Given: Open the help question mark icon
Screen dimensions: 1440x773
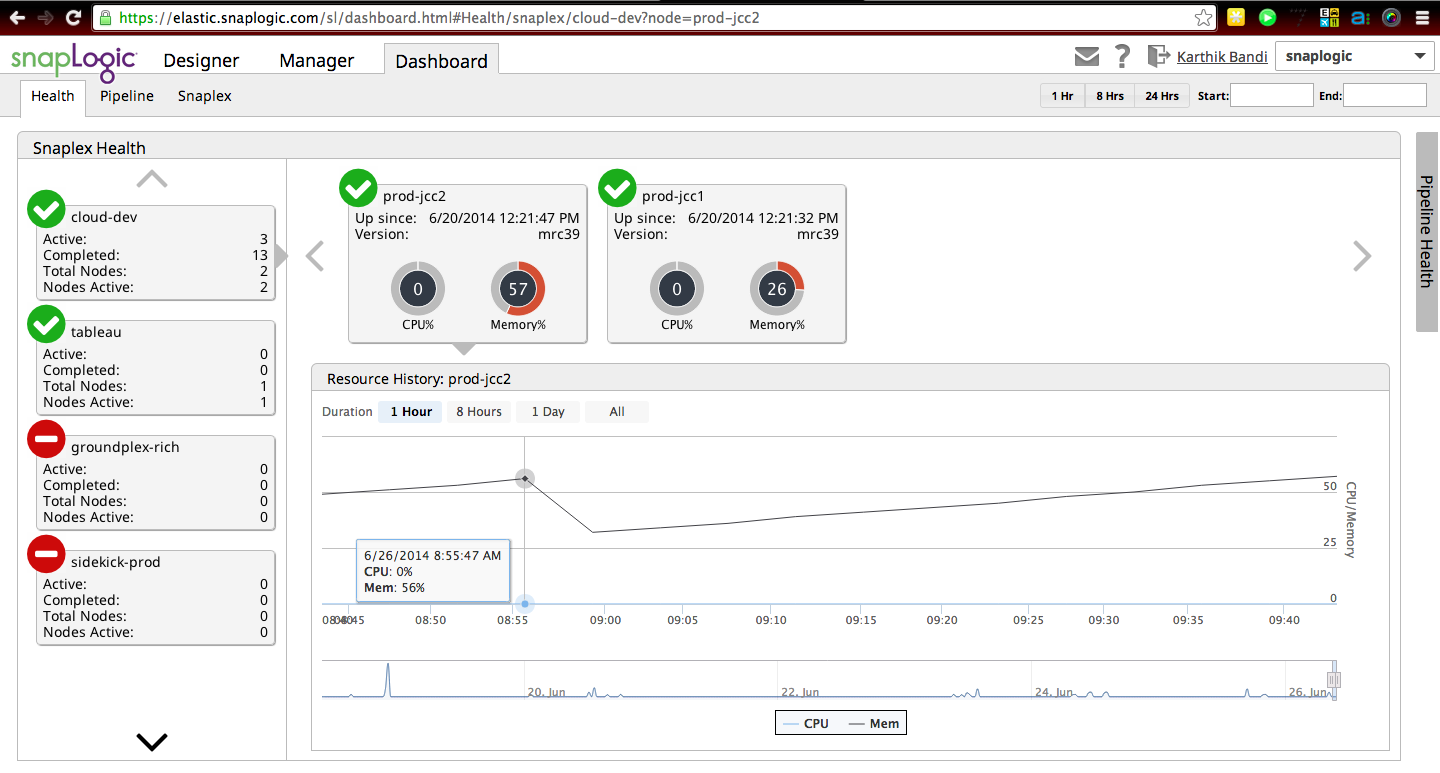Looking at the screenshot, I should click(1122, 56).
